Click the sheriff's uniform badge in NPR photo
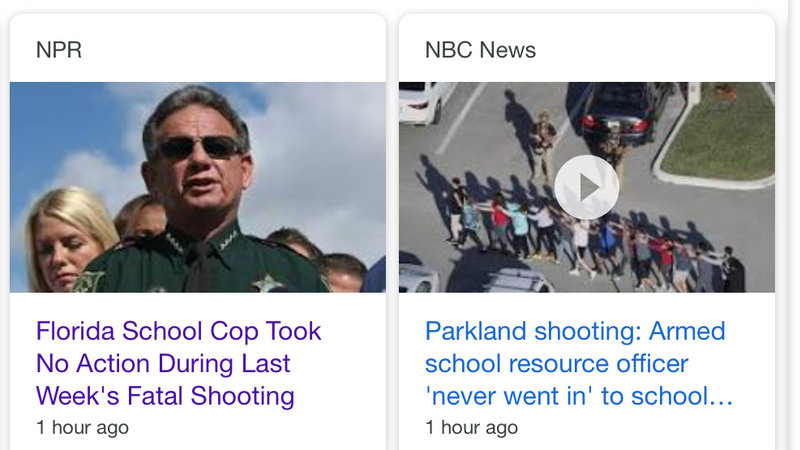This screenshot has width=800, height=450. [x=267, y=283]
